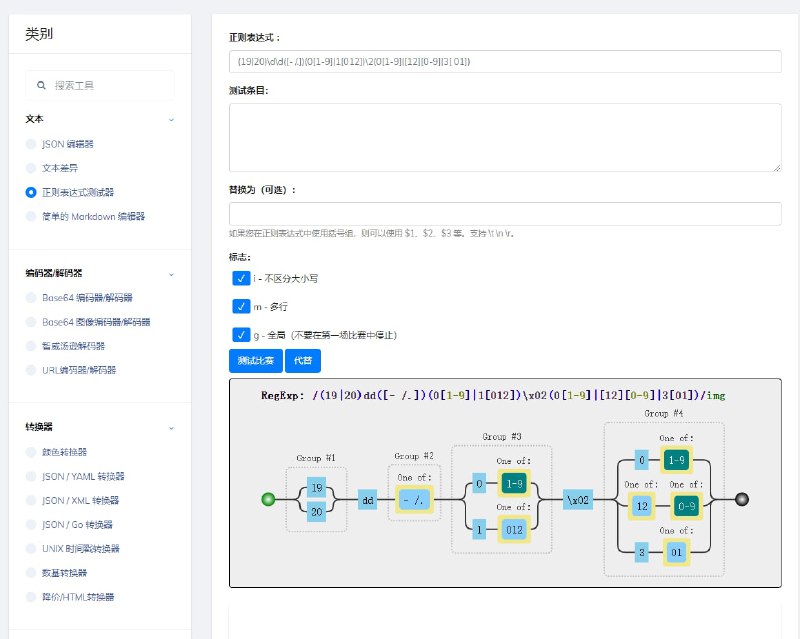Select the UNIX 时间戳转换器 tool
This screenshot has height=639, width=800.
point(82,549)
